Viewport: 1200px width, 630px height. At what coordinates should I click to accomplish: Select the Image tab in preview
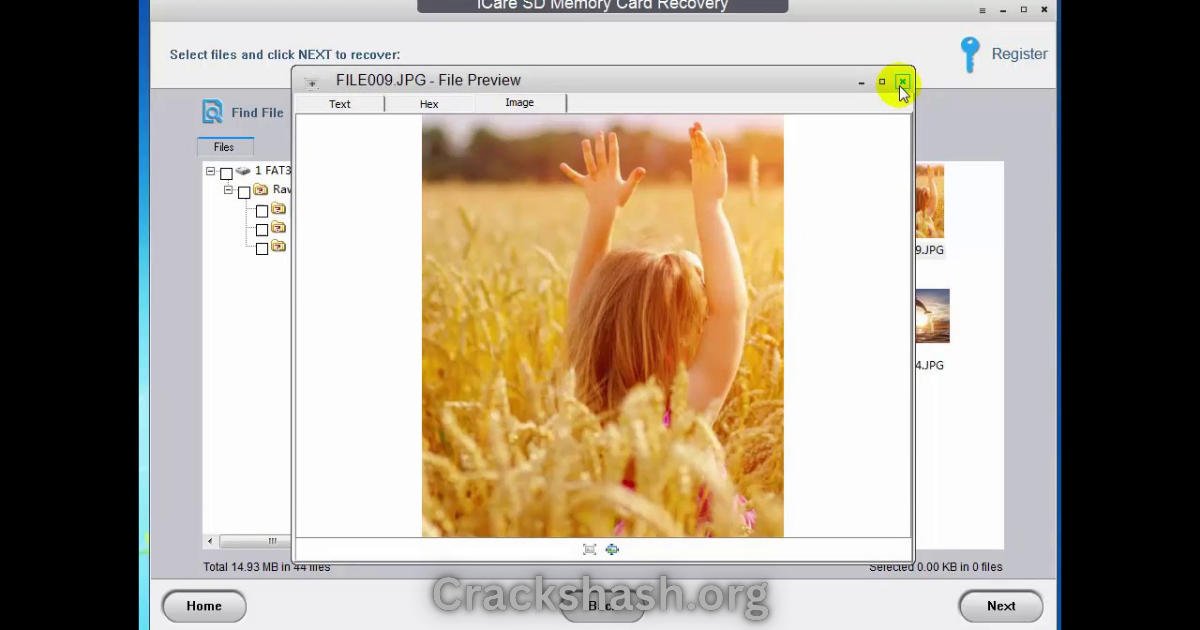click(520, 102)
